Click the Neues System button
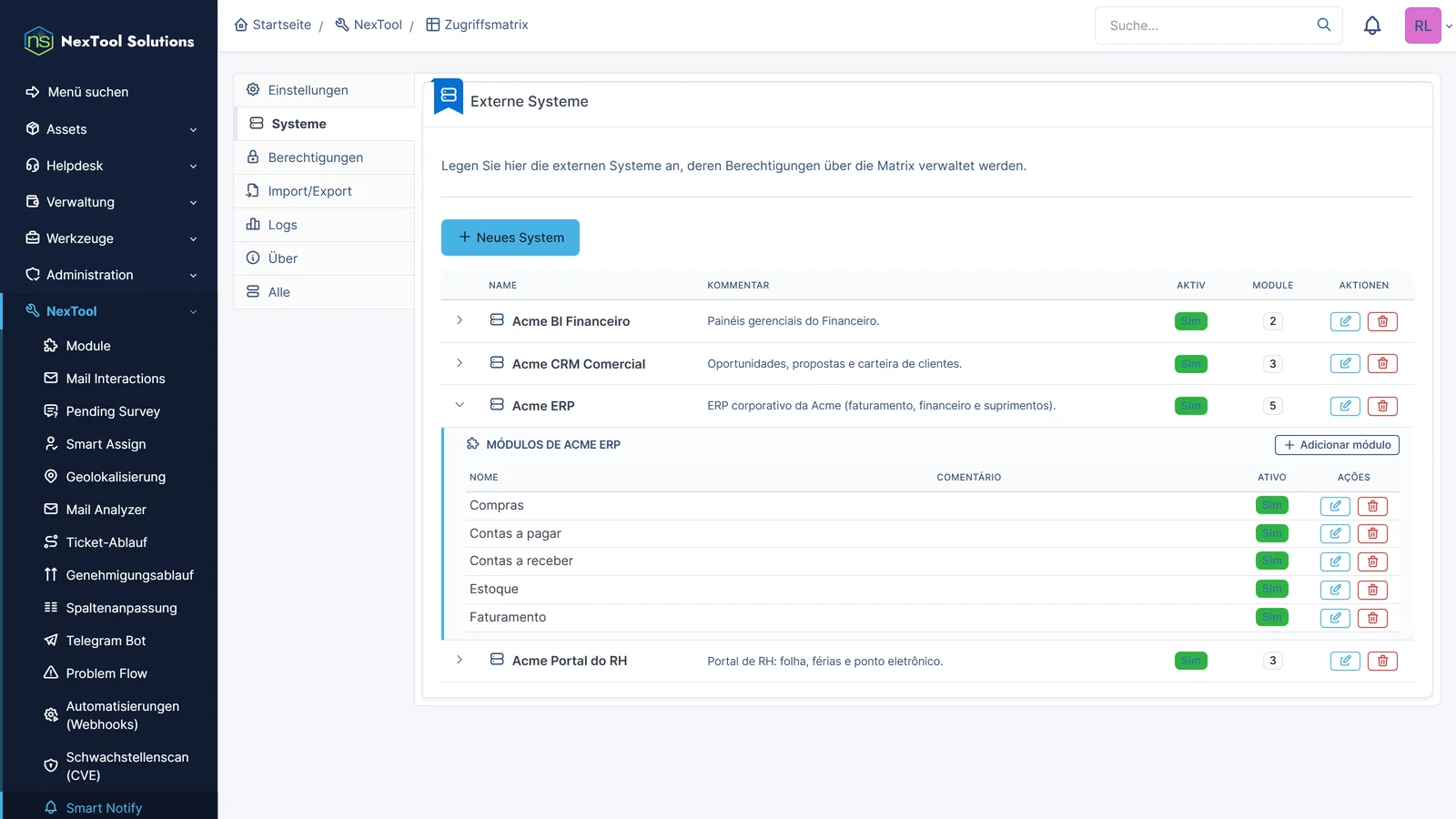Screen dimensions: 1456x819 tap(511, 238)
